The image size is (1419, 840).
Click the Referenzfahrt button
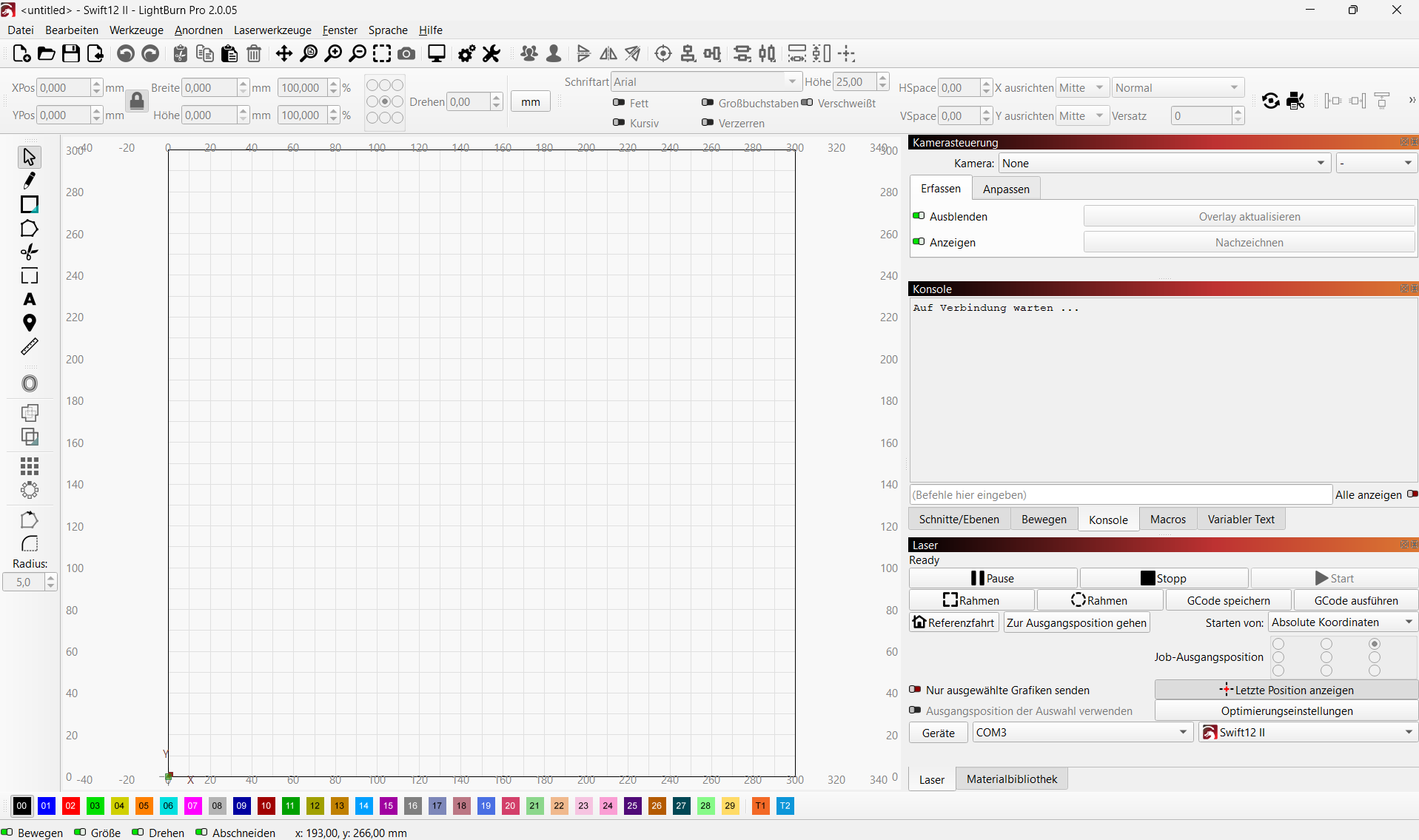pyautogui.click(x=953, y=622)
